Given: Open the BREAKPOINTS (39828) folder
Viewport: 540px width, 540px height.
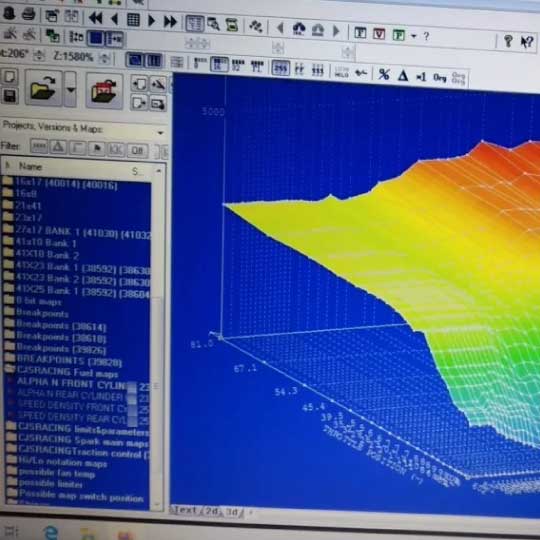Looking at the screenshot, I should pos(62,361).
